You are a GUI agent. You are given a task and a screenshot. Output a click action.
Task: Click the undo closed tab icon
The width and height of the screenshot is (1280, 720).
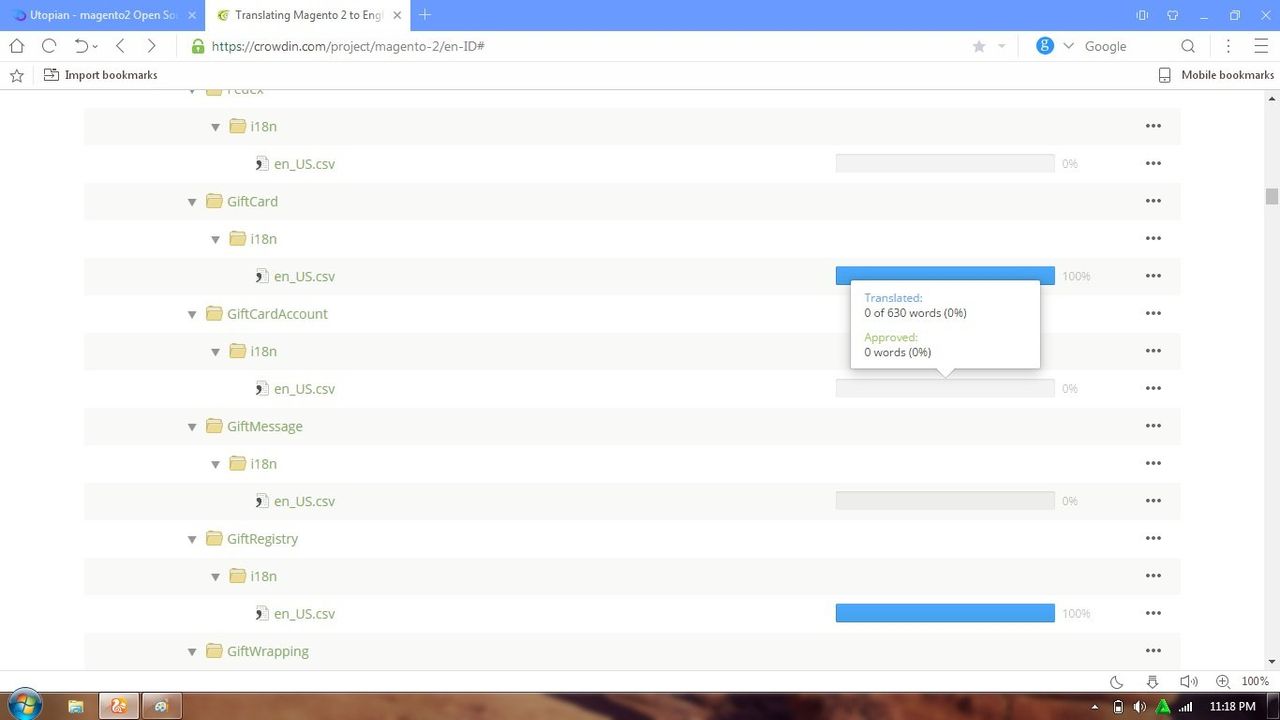click(x=82, y=46)
